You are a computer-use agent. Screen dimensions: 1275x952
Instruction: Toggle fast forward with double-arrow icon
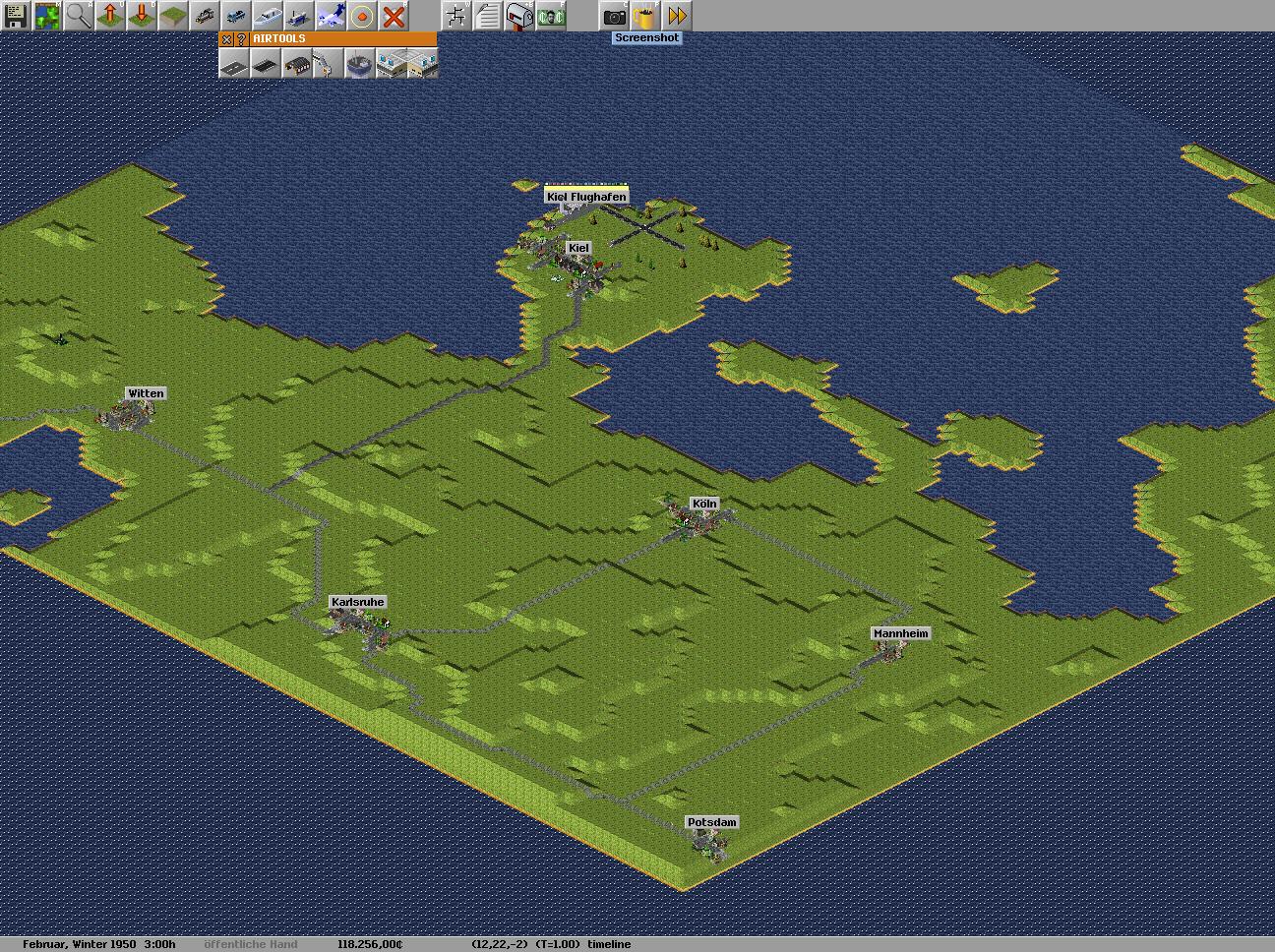(x=677, y=16)
